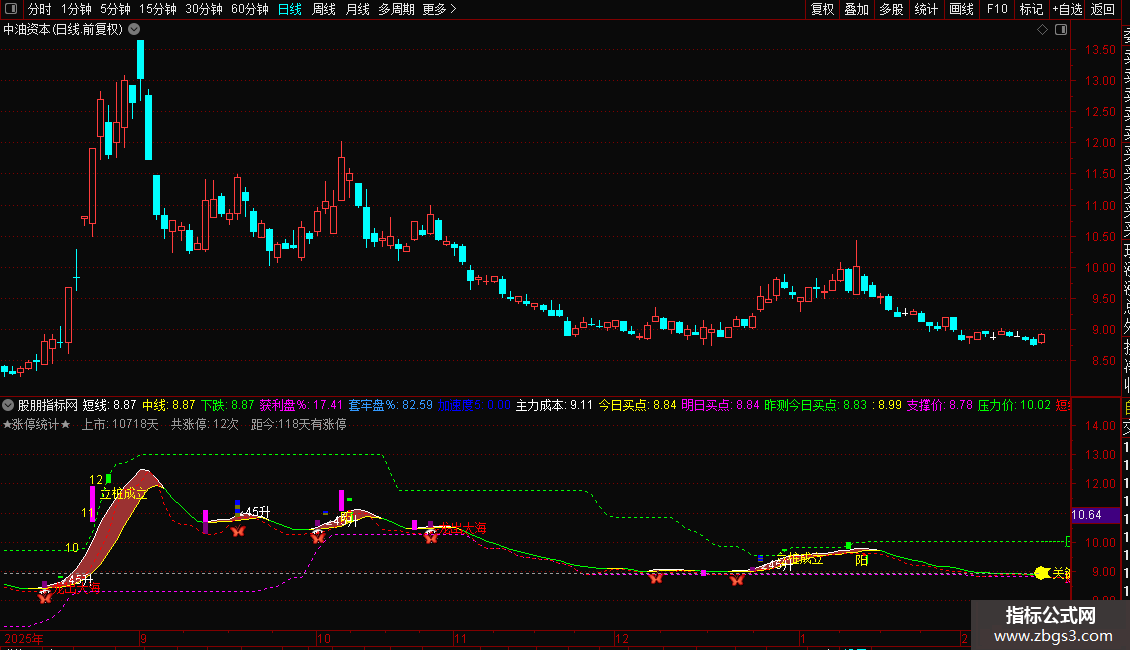Select the 60分钟 period

[250, 9]
